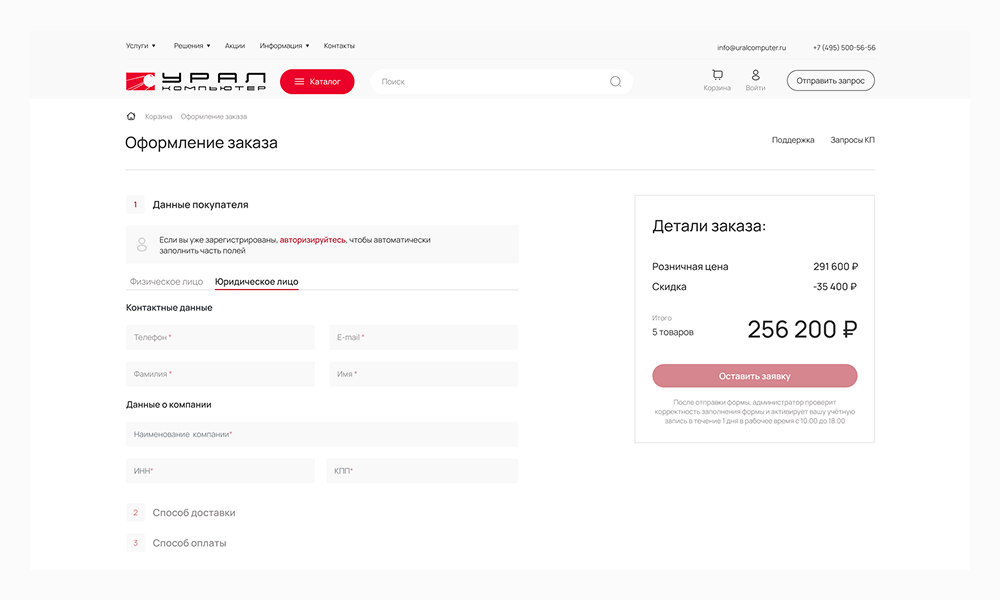This screenshot has height=600, width=1000.
Task: Switch to the Физическое лицо tab
Action: click(166, 281)
